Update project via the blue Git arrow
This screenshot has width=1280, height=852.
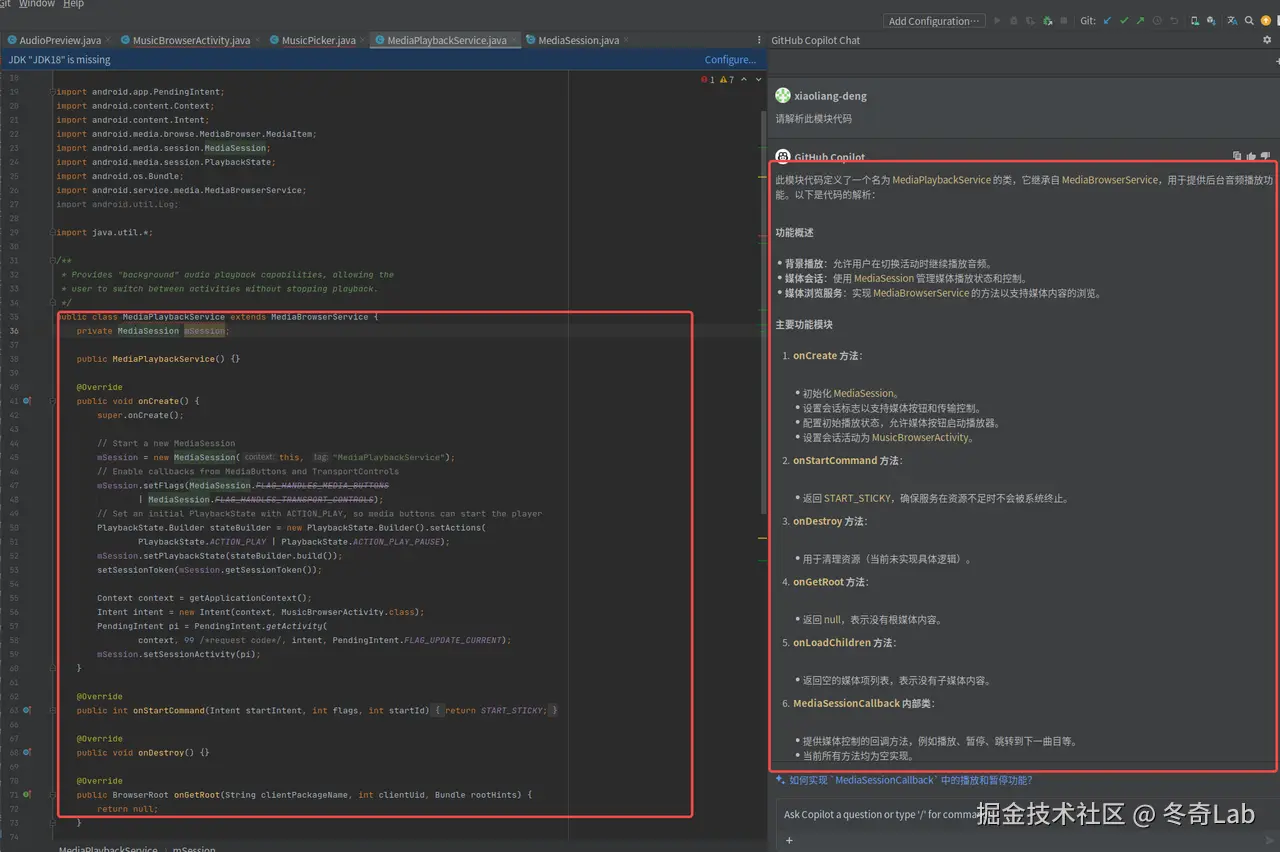pos(1107,20)
